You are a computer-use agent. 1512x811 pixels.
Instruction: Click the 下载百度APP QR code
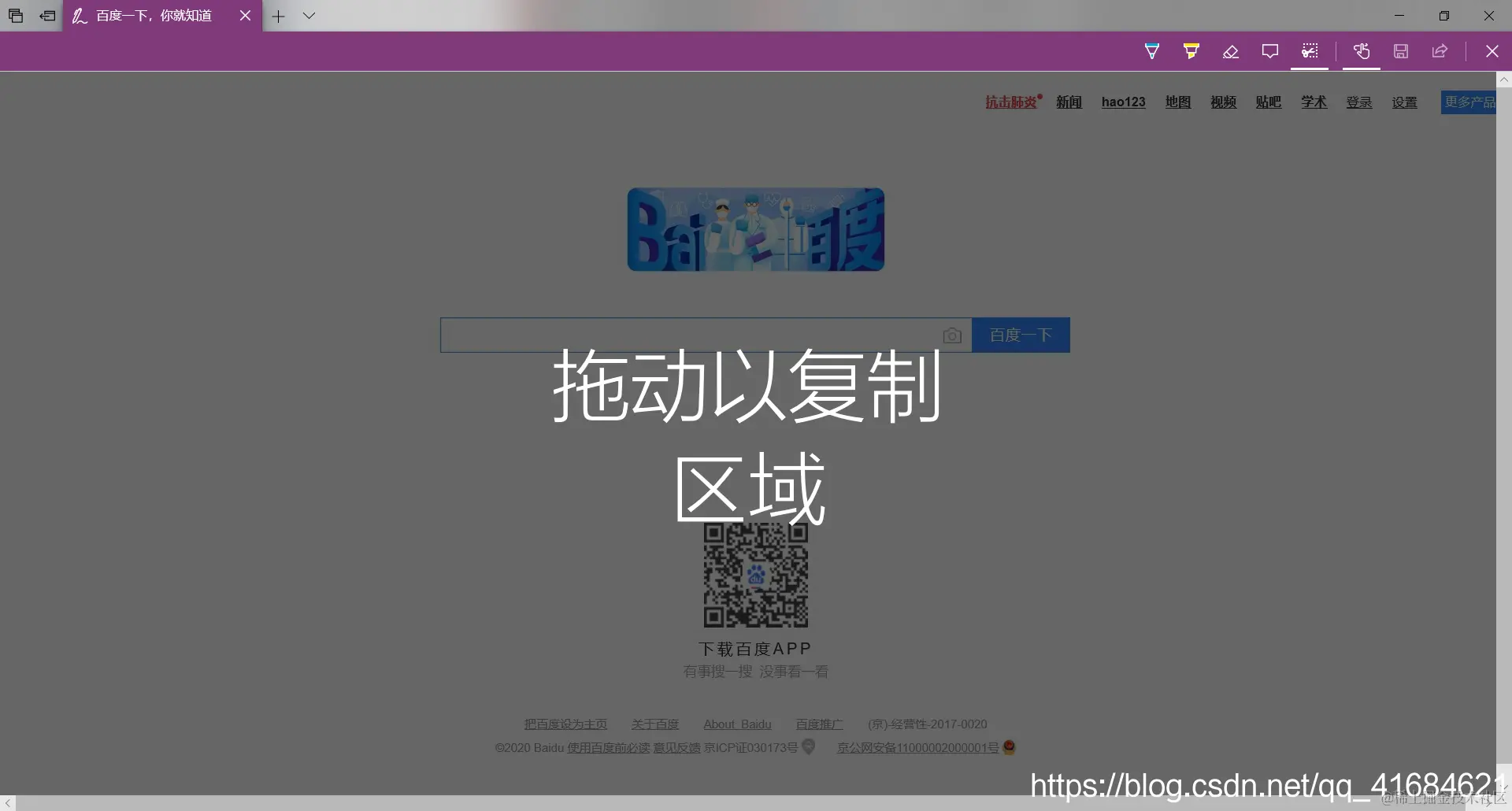click(x=755, y=576)
